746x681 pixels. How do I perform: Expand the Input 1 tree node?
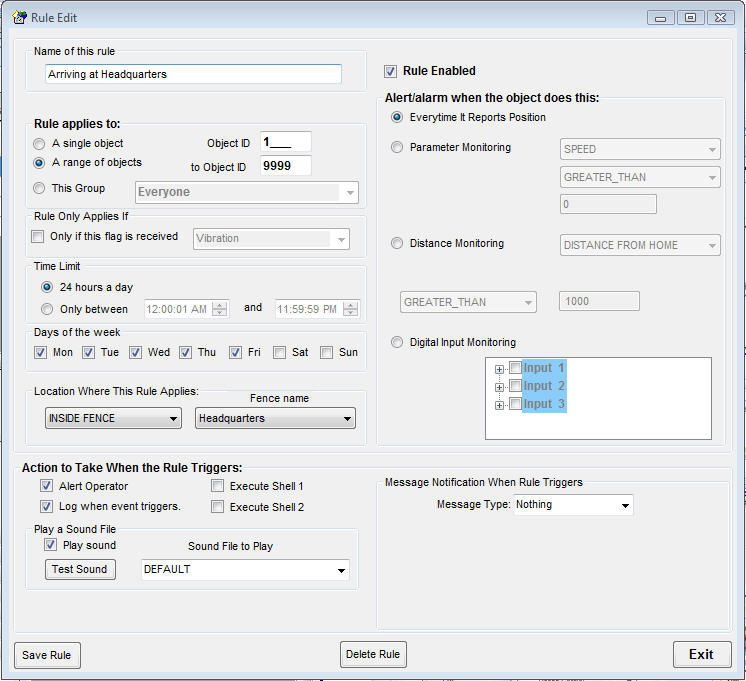tap(499, 369)
